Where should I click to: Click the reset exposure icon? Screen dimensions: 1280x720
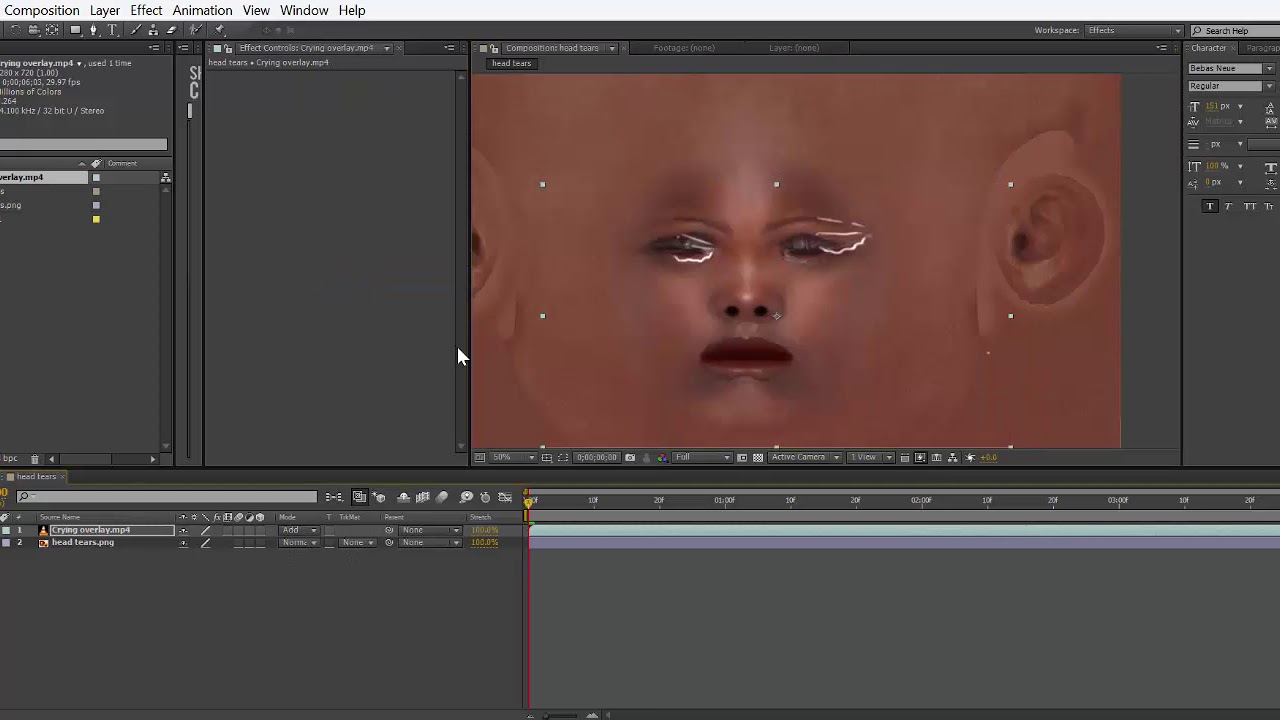(970, 457)
